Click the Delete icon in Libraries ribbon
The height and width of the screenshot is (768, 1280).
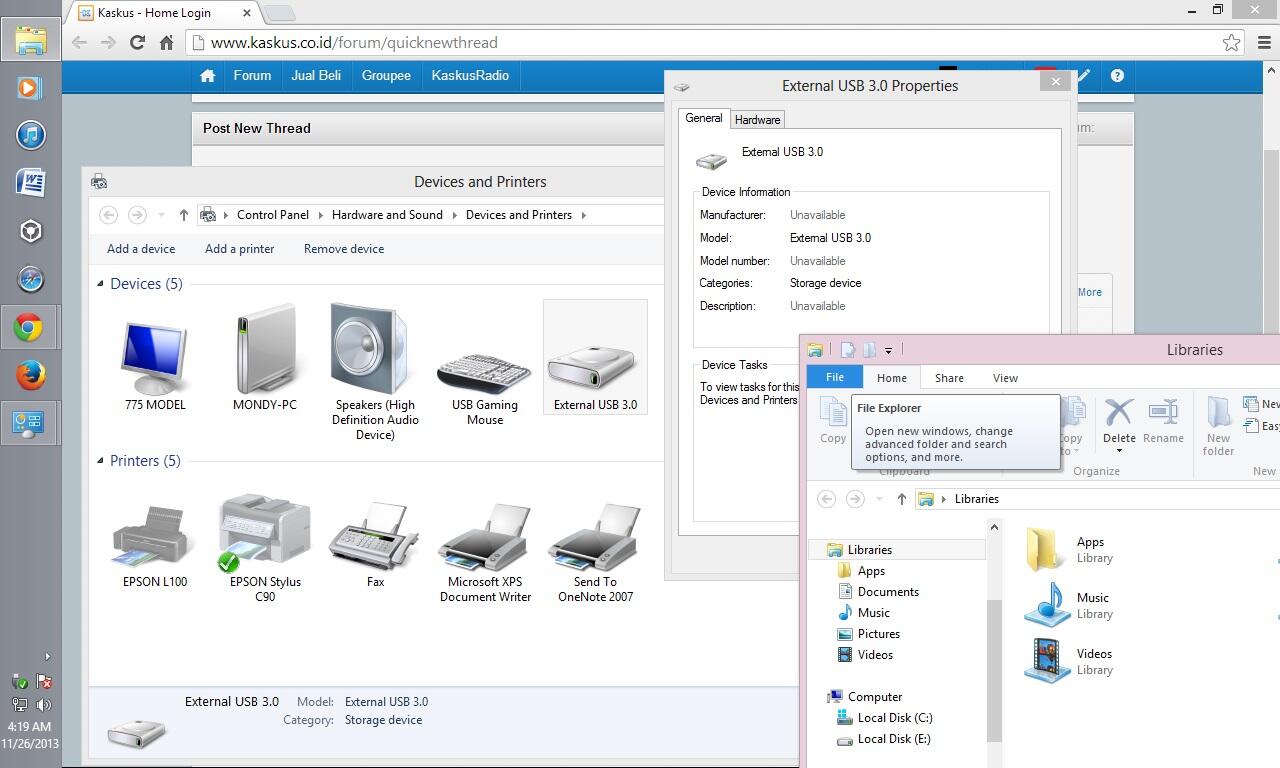[1118, 420]
